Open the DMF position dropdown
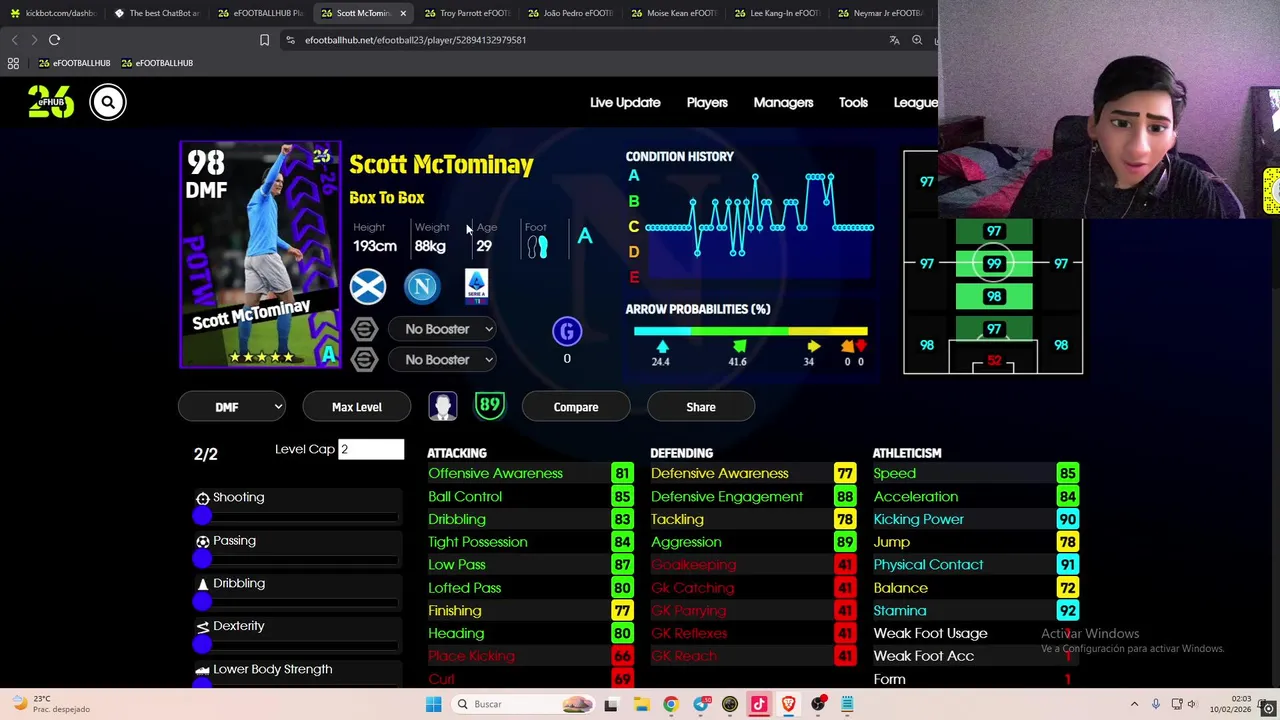 click(x=233, y=407)
